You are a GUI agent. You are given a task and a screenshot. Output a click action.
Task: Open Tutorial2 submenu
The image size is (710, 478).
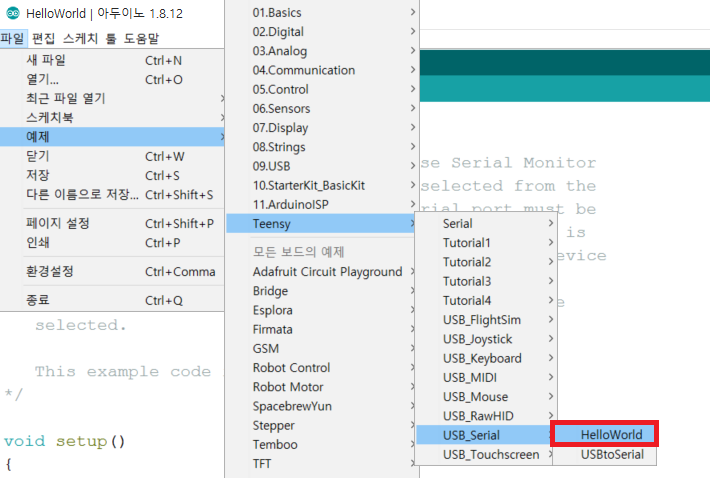click(486, 262)
